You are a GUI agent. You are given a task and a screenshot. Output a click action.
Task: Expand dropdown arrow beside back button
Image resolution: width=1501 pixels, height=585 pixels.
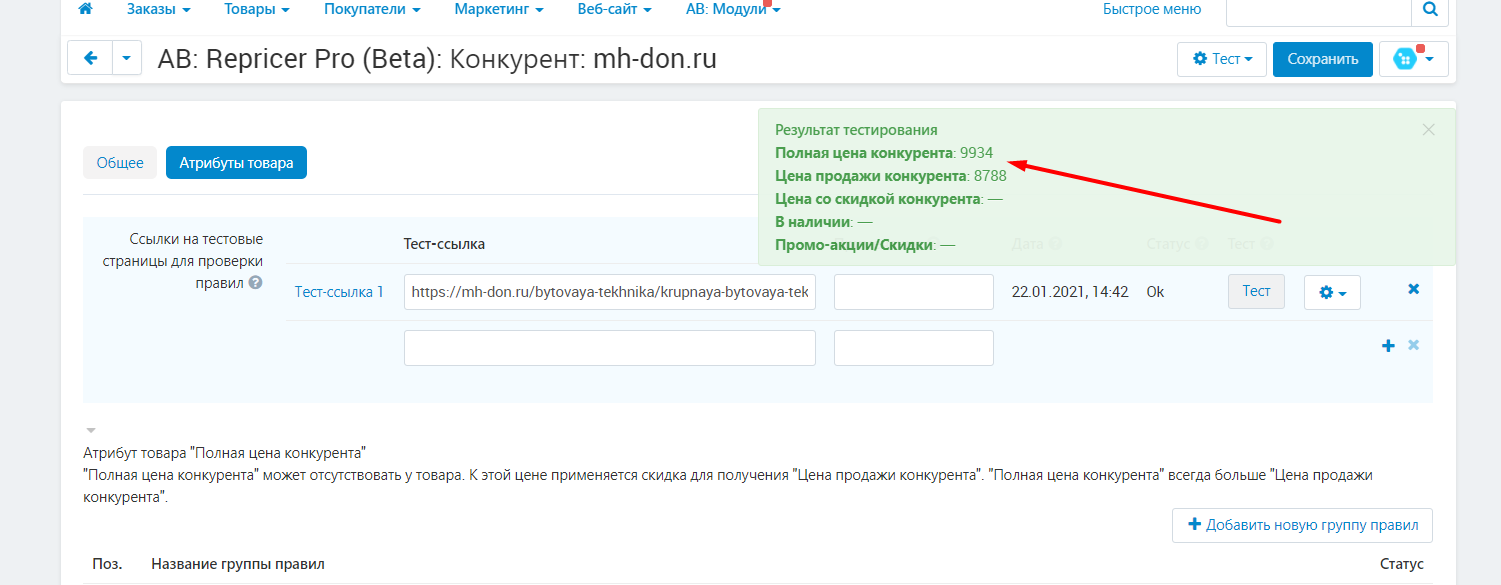[127, 58]
